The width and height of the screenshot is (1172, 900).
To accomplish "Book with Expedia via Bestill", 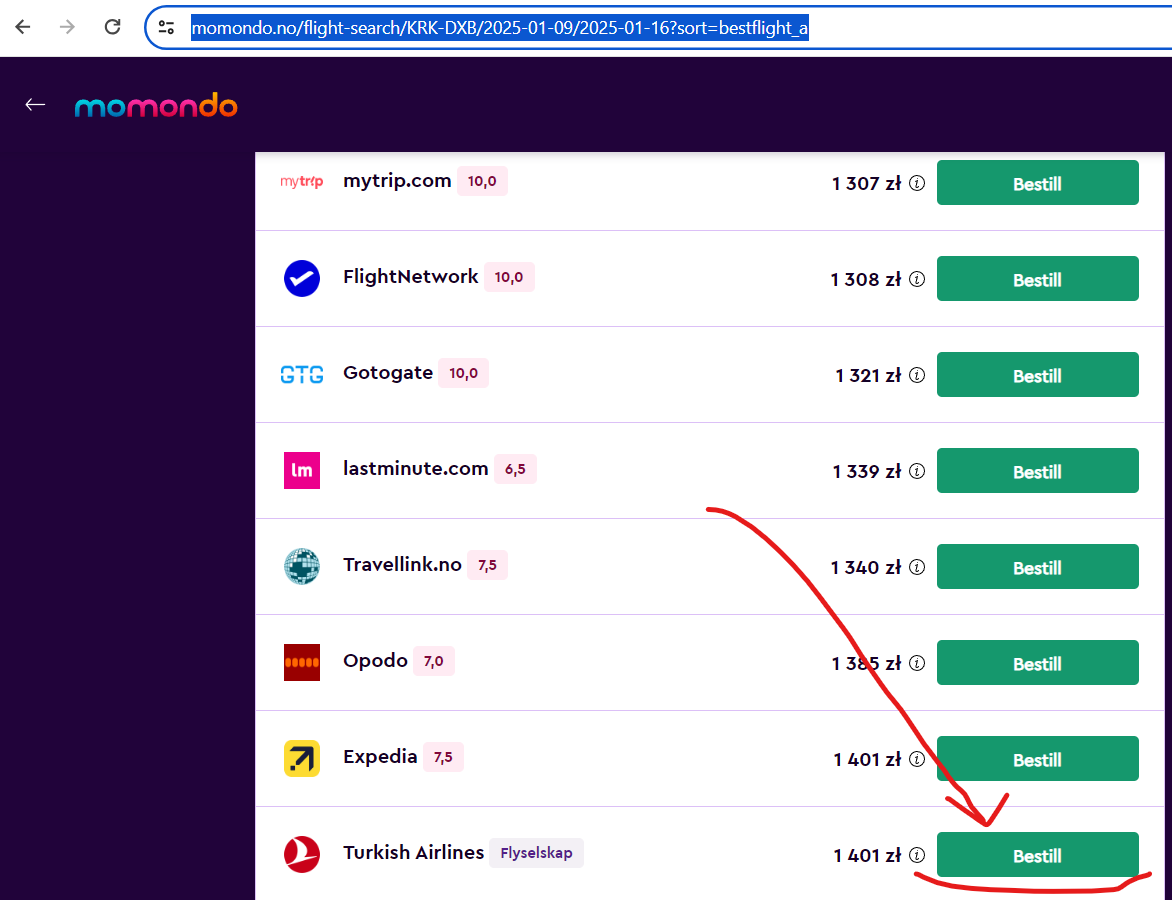I will click(1037, 759).
